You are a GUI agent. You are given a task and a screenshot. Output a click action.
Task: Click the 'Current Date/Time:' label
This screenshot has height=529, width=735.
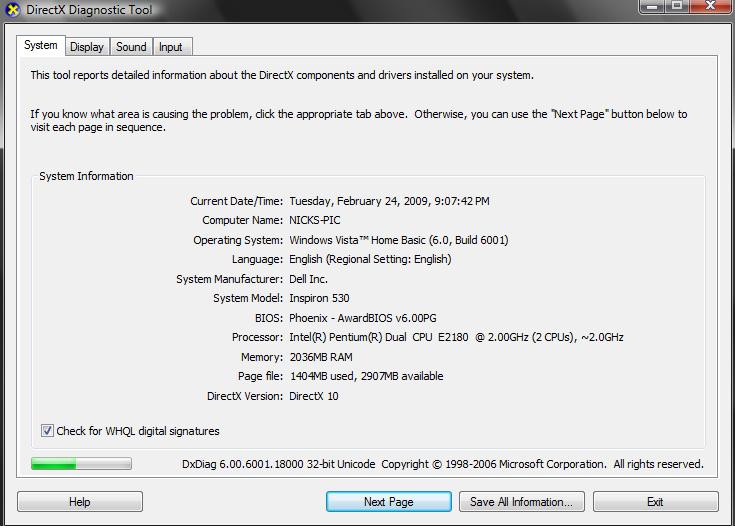point(237,201)
